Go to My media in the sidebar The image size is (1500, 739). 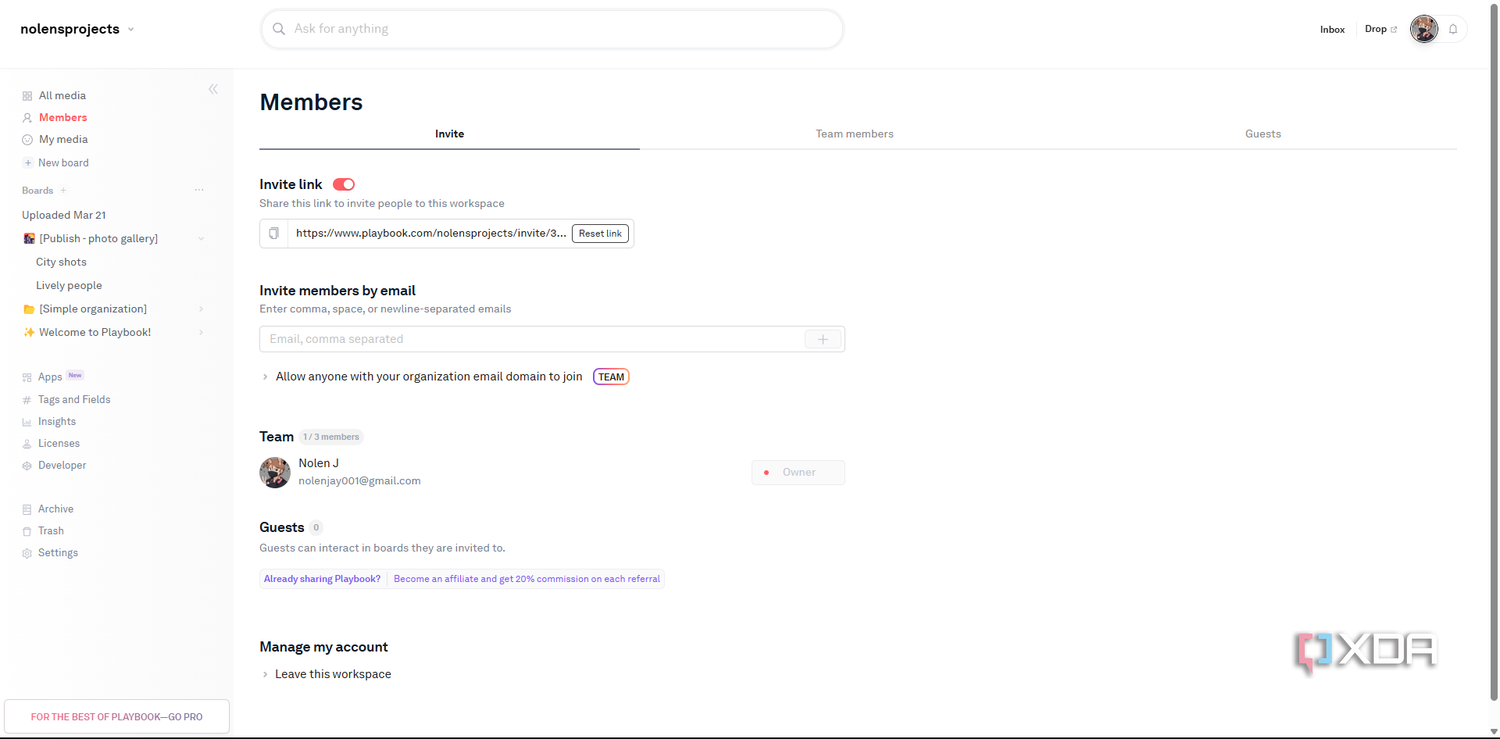click(x=63, y=140)
